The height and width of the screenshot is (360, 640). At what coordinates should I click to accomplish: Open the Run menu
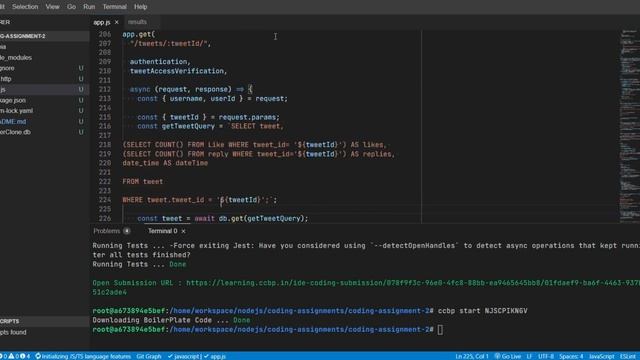tap(89, 7)
